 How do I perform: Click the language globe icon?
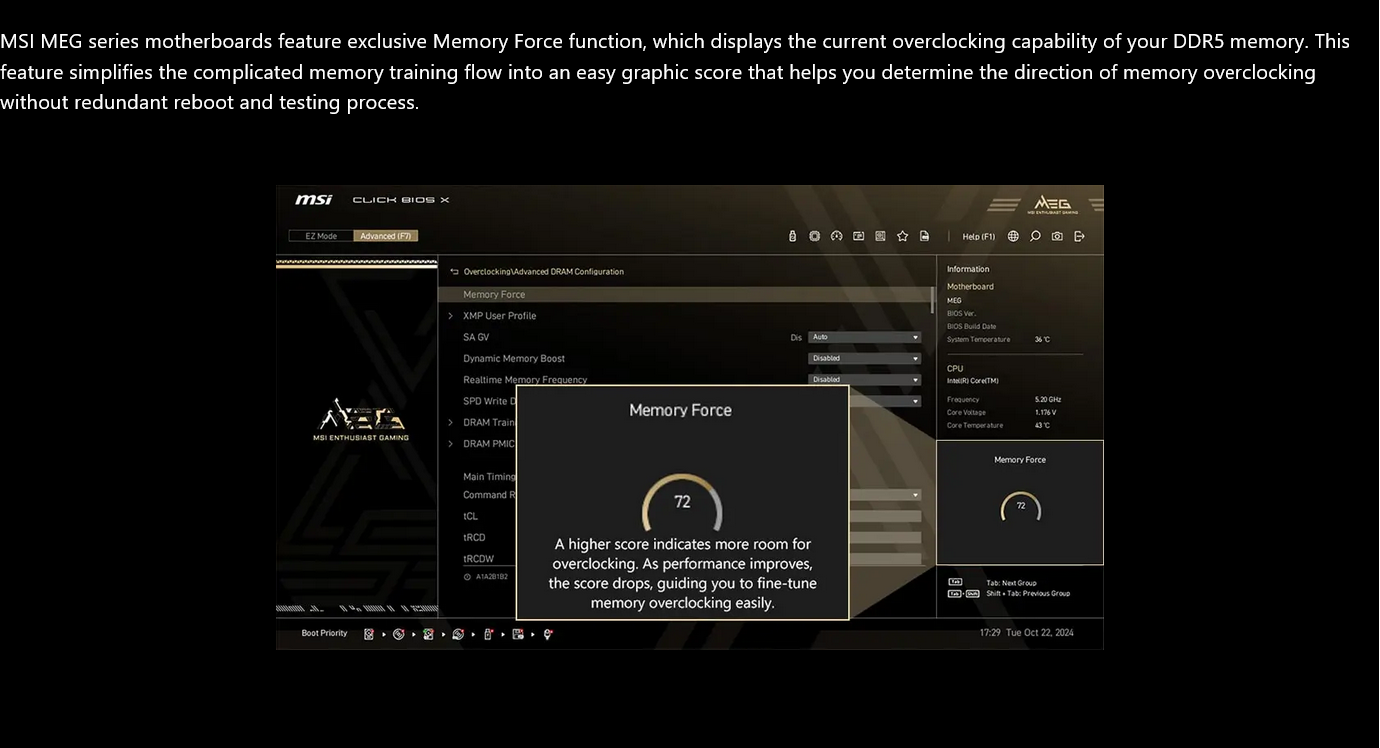[1013, 237]
